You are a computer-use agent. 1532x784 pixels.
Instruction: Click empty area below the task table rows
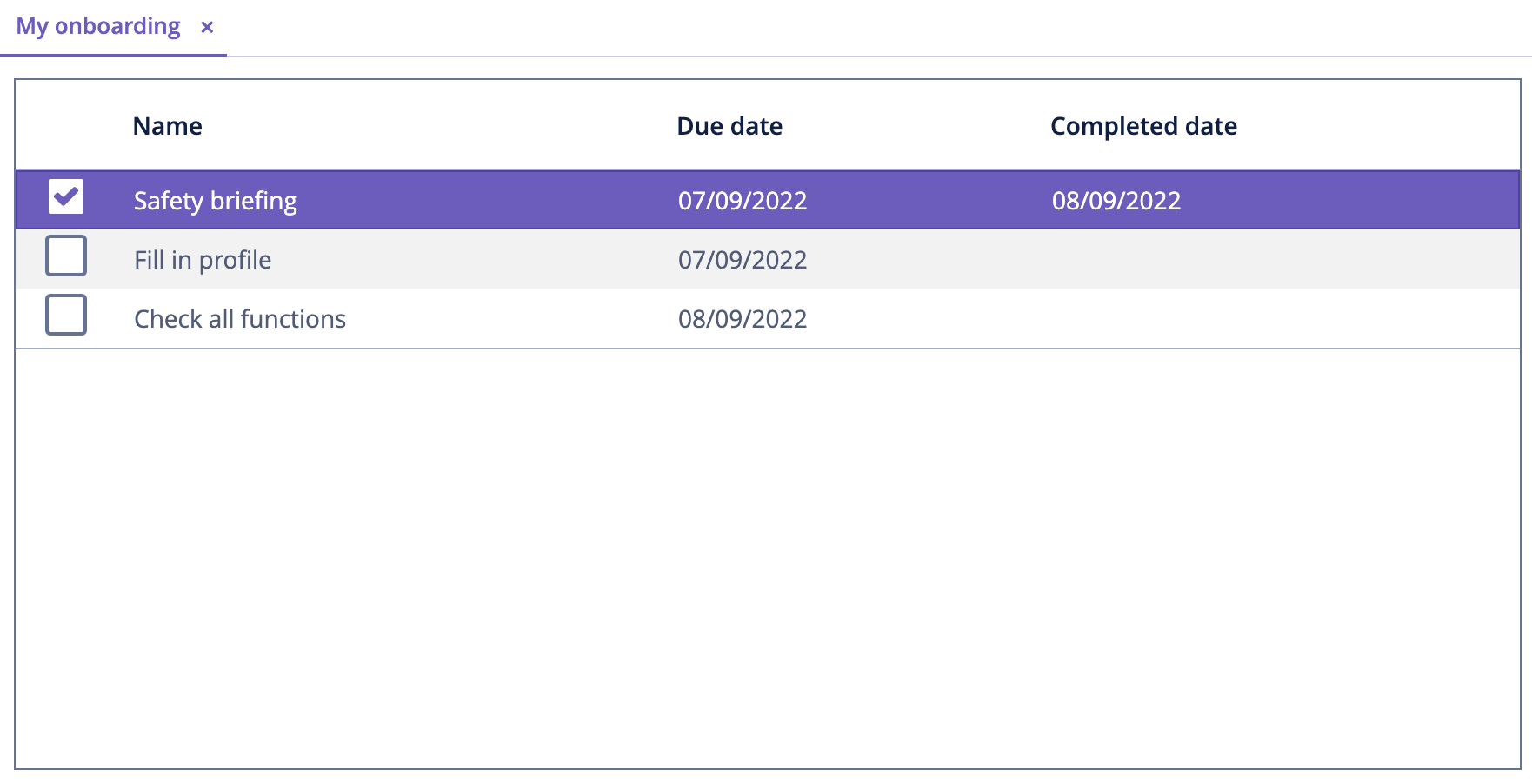(768, 558)
